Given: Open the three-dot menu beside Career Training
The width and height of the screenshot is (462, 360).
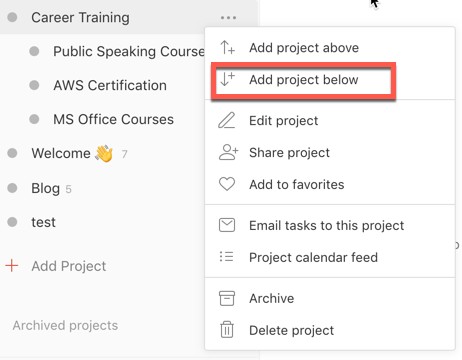Looking at the screenshot, I should (228, 17).
